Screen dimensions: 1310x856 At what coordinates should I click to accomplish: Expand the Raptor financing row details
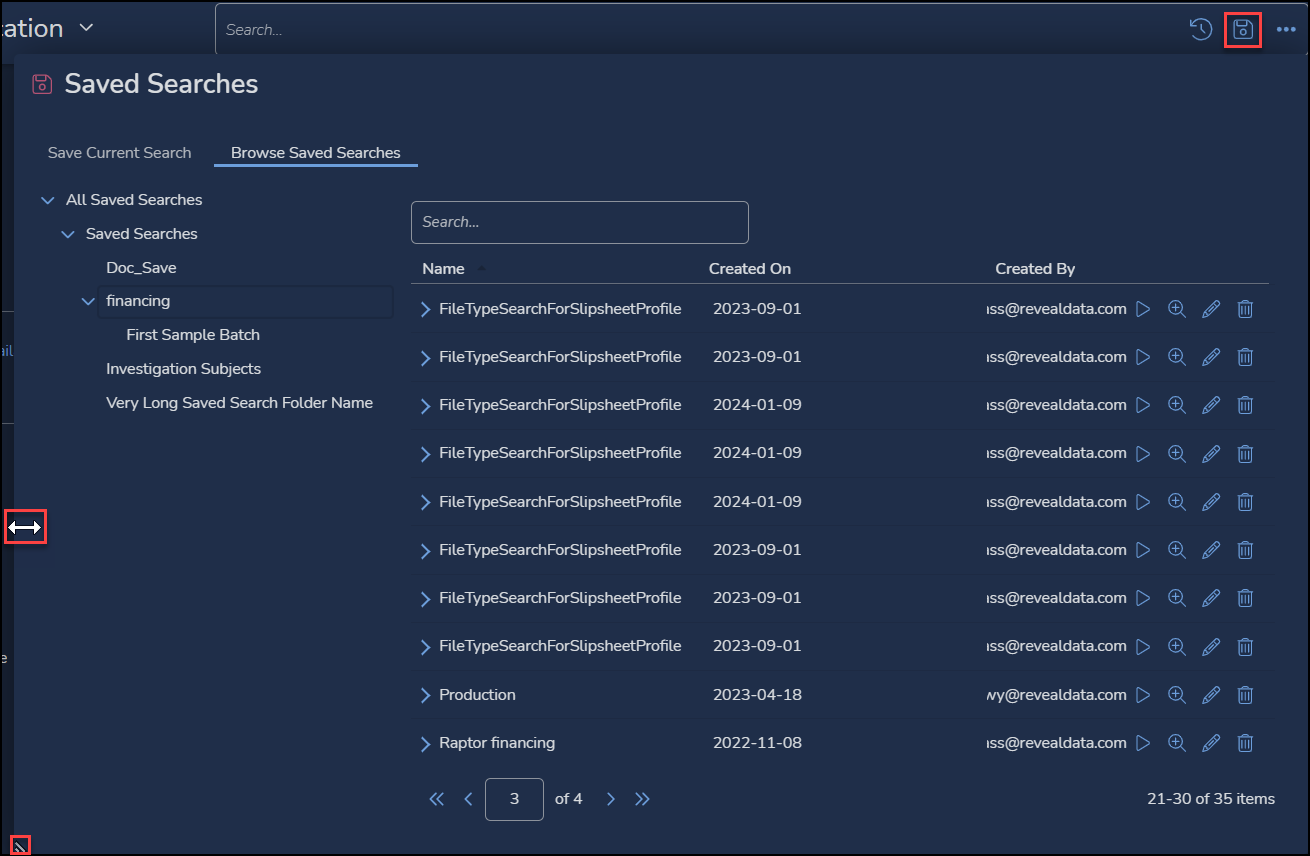click(x=426, y=743)
